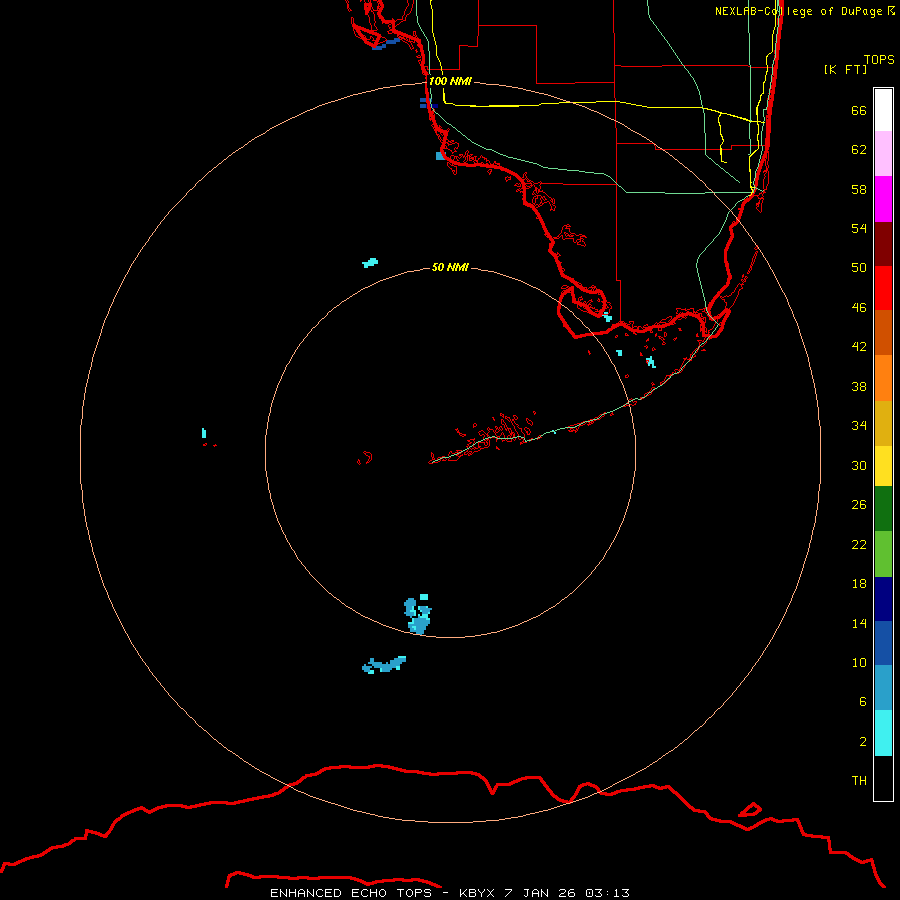Image resolution: width=900 pixels, height=900 pixels.
Task: Click the '[K FT]' legend units label
Action: click(x=845, y=69)
